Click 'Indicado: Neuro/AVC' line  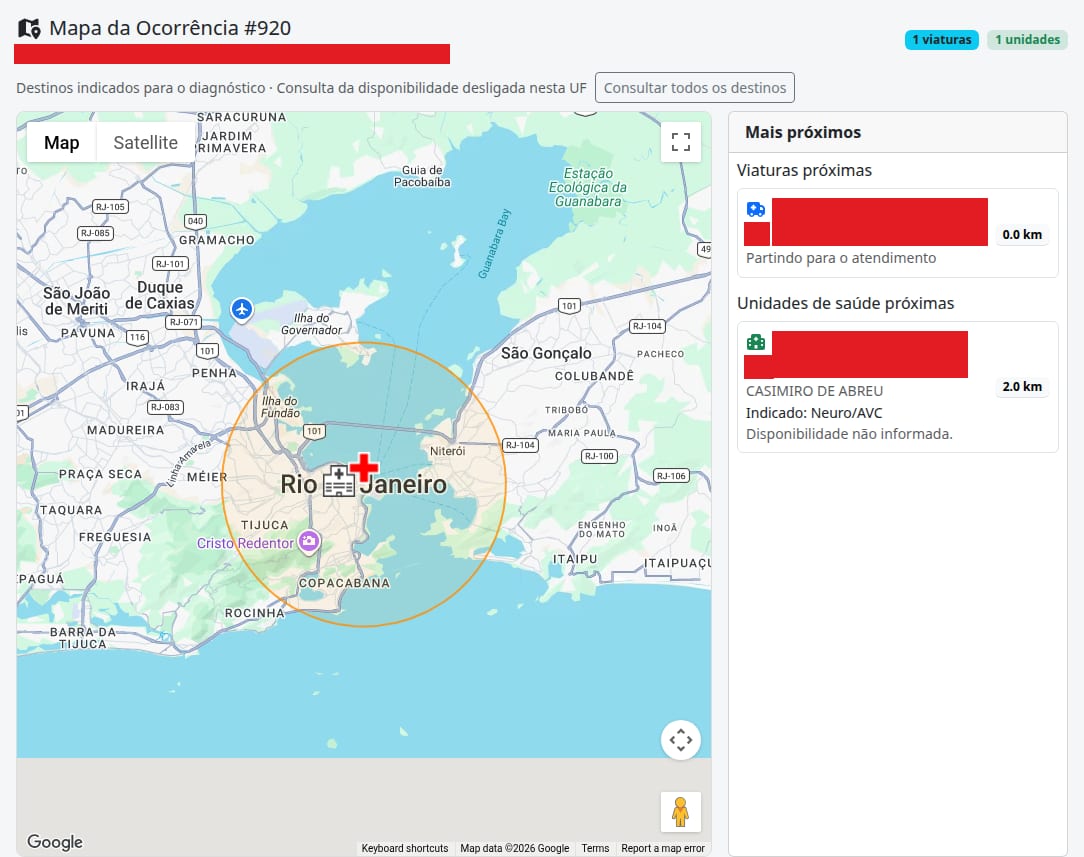814,413
